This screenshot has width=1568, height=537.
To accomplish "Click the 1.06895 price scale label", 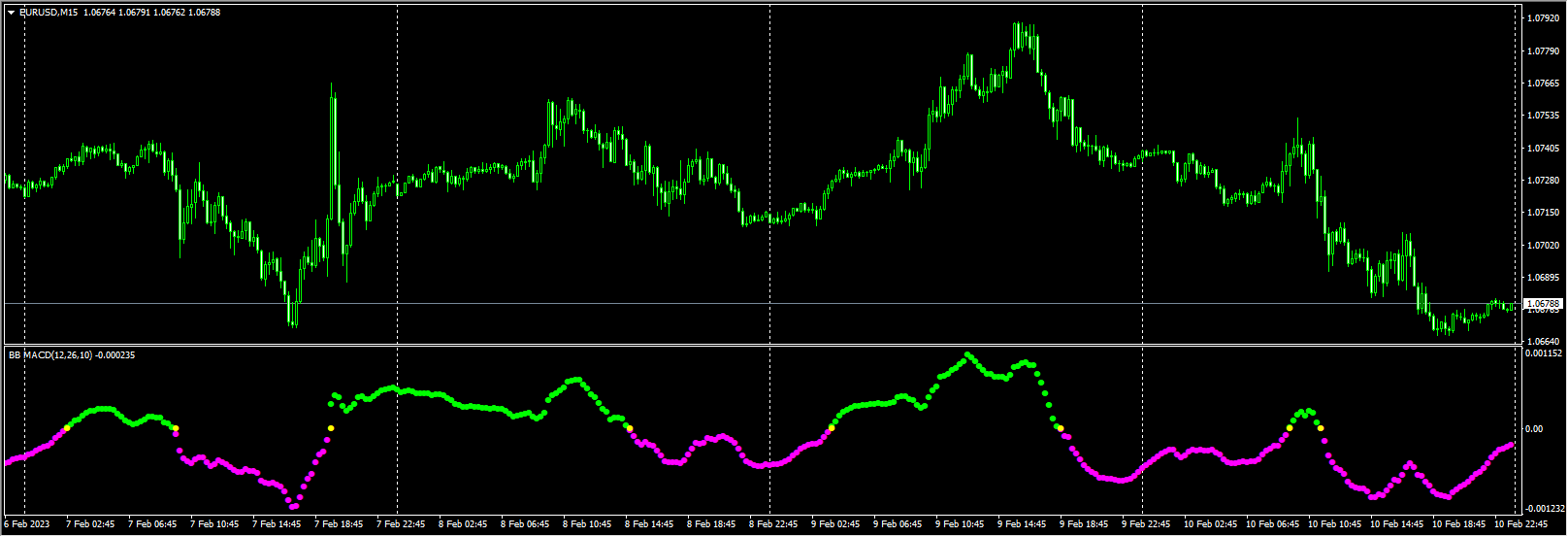I will (x=1542, y=278).
